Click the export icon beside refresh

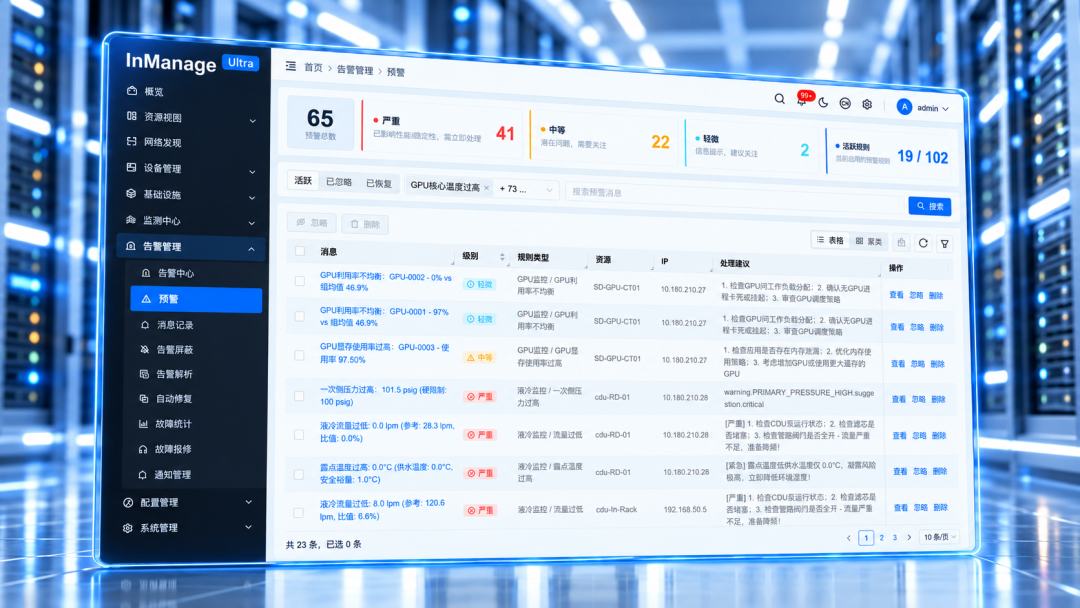click(902, 242)
